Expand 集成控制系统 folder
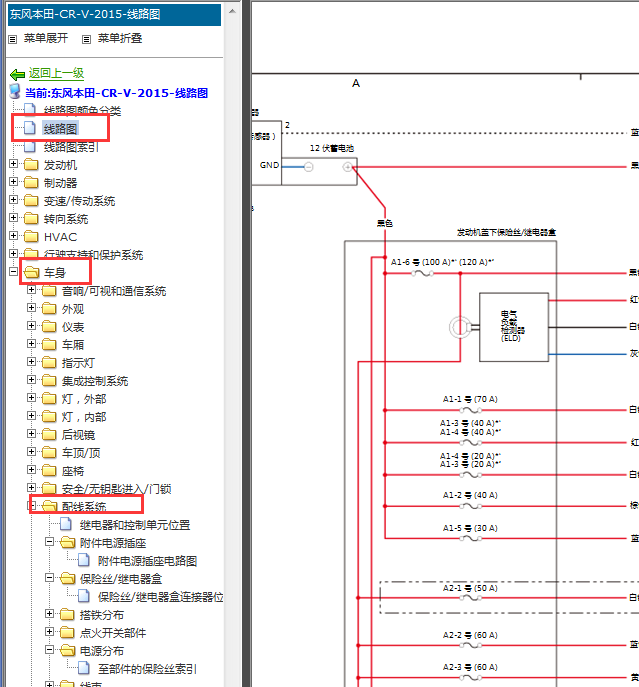Image resolution: width=639 pixels, height=687 pixels. point(32,379)
